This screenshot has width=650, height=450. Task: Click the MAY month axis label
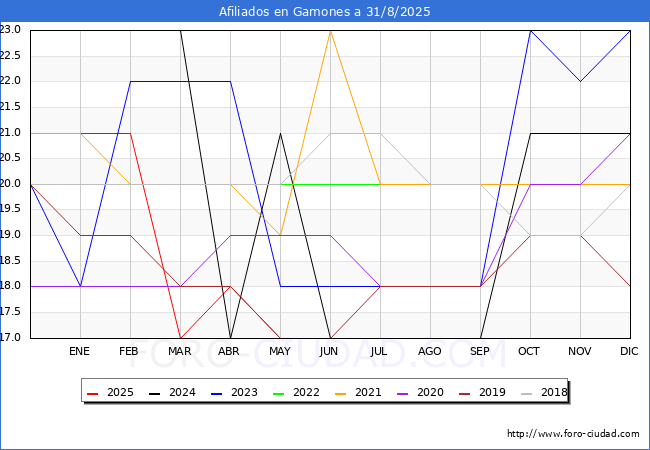click(x=280, y=351)
